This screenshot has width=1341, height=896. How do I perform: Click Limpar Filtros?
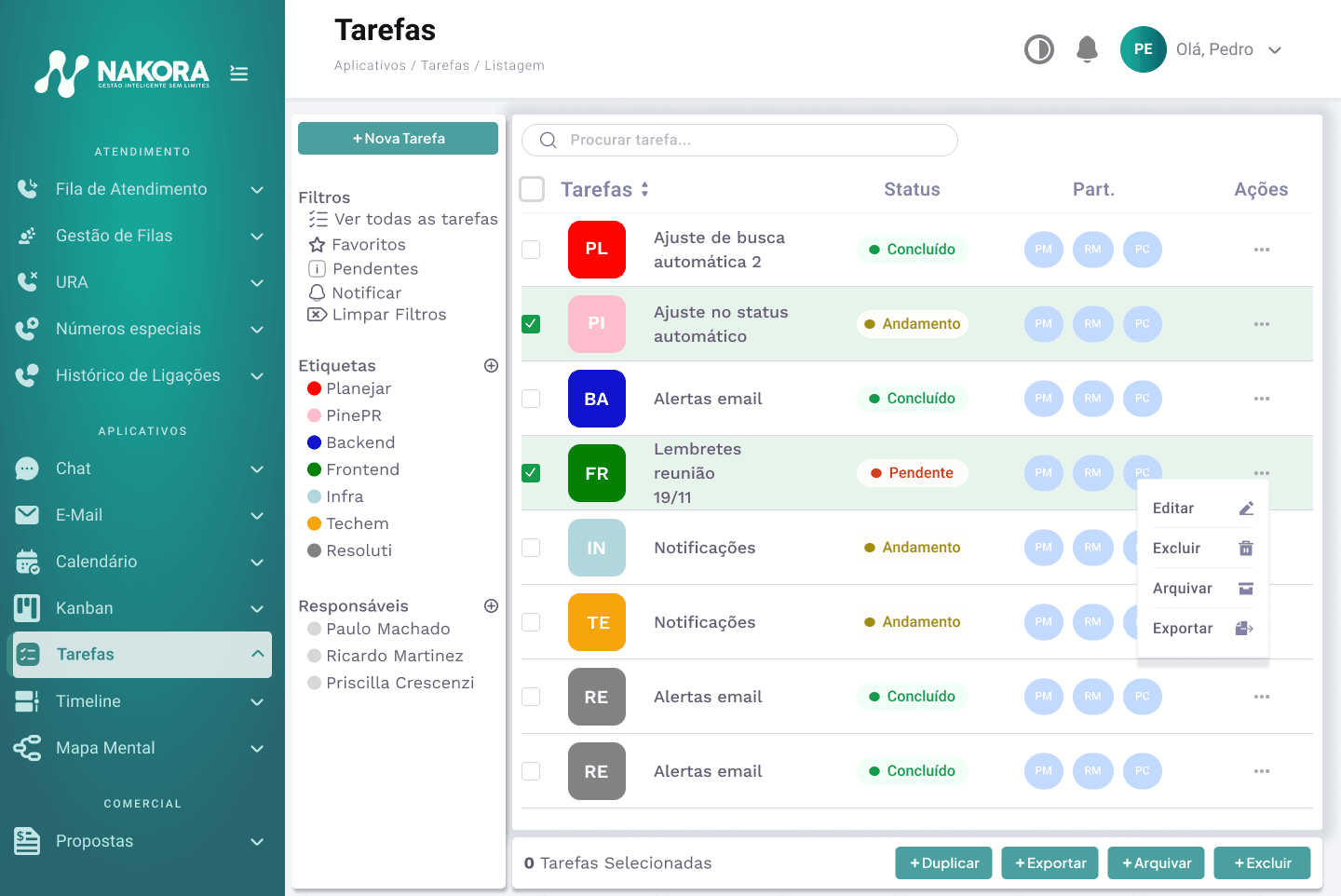377,315
